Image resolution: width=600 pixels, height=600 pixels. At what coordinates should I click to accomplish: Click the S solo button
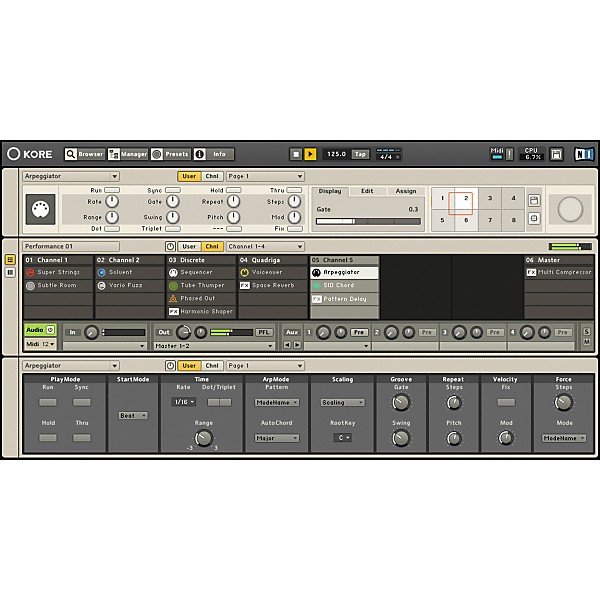point(587,332)
